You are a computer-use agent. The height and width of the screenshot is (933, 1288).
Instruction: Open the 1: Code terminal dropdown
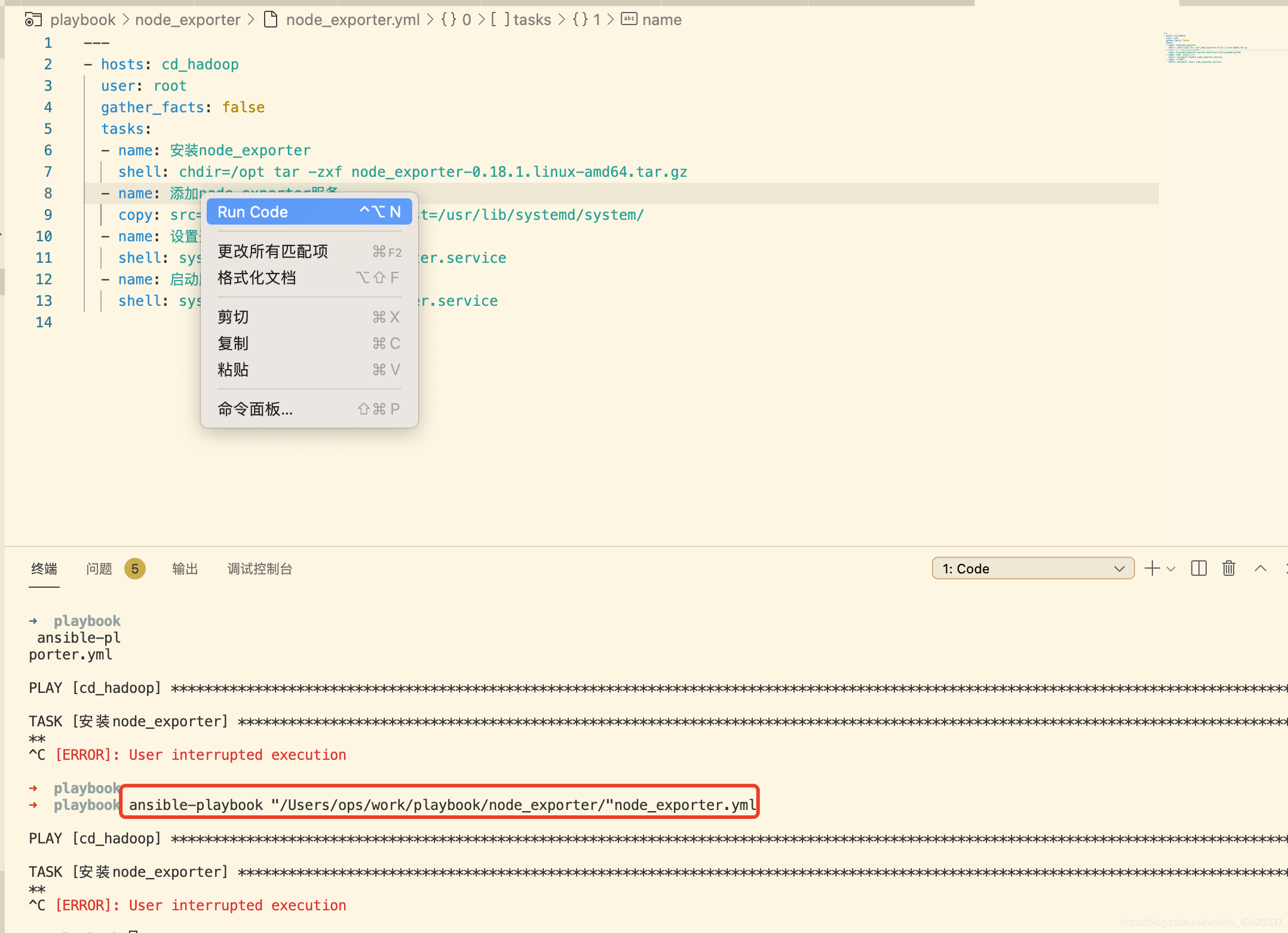pos(1032,569)
